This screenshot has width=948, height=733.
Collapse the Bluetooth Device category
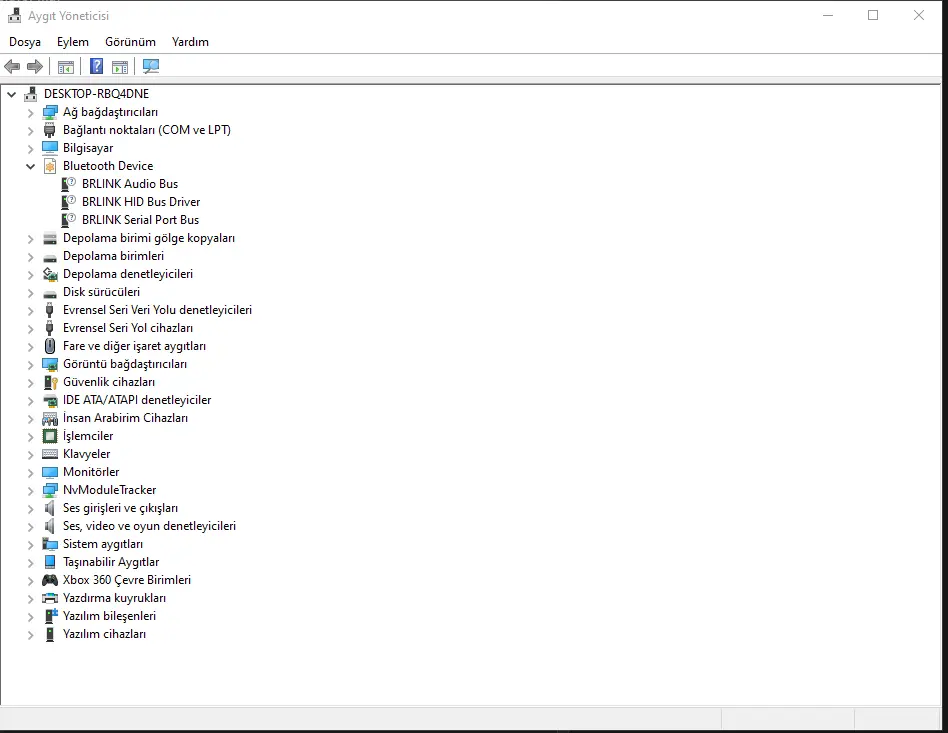(x=30, y=166)
